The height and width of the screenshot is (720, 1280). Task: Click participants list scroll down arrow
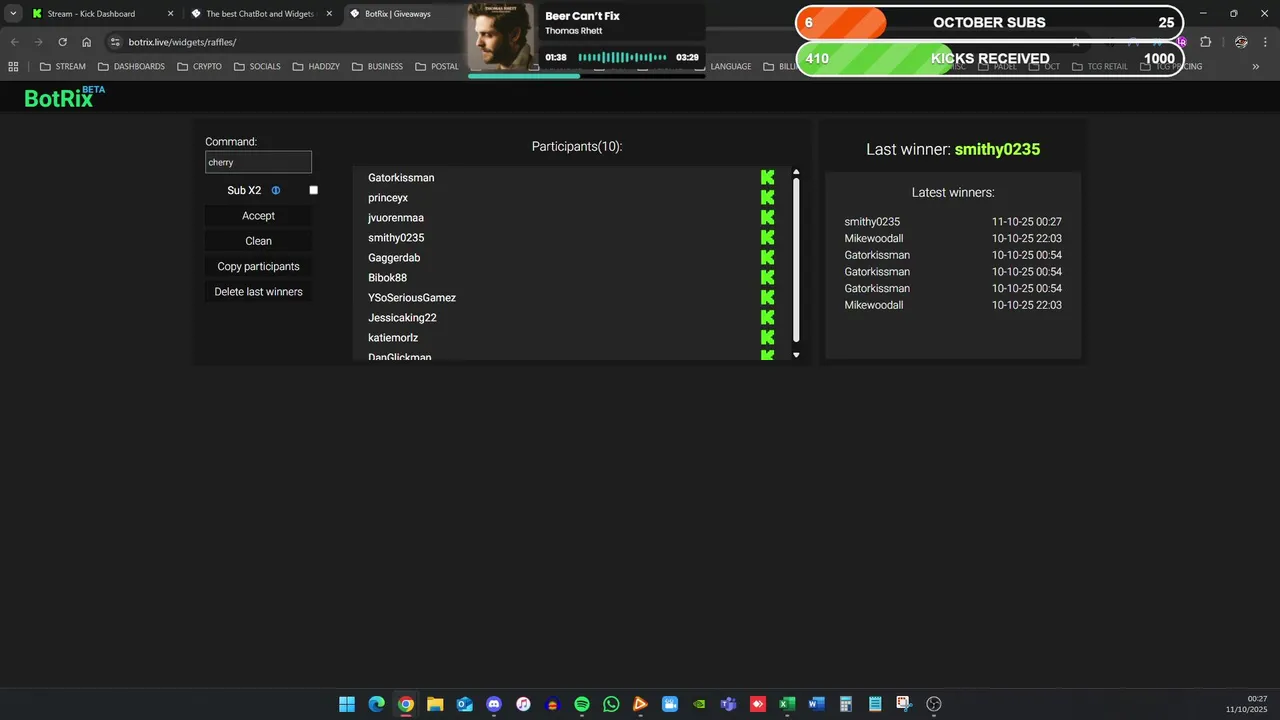click(796, 355)
